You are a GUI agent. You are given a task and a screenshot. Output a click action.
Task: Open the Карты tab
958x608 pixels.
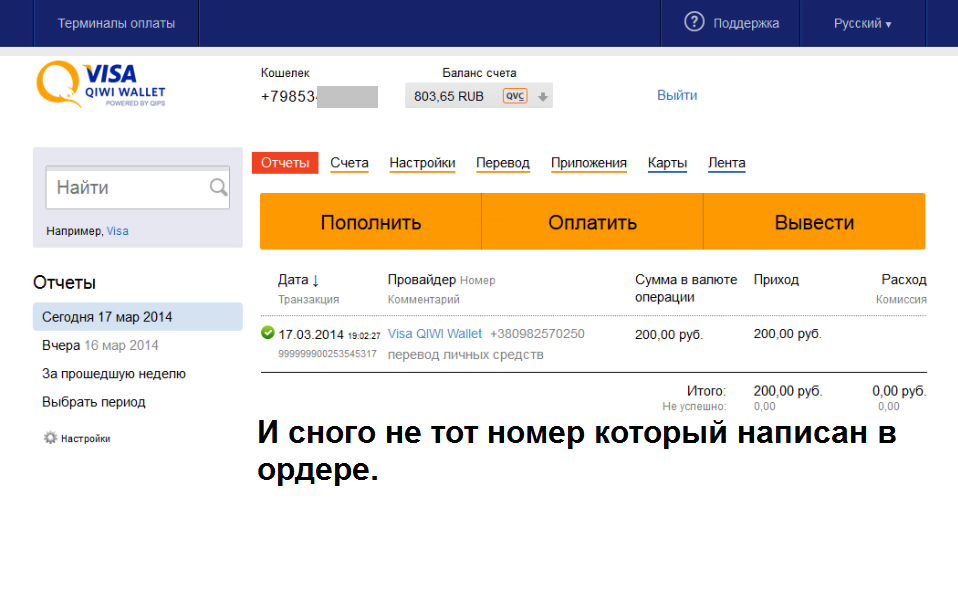(667, 163)
